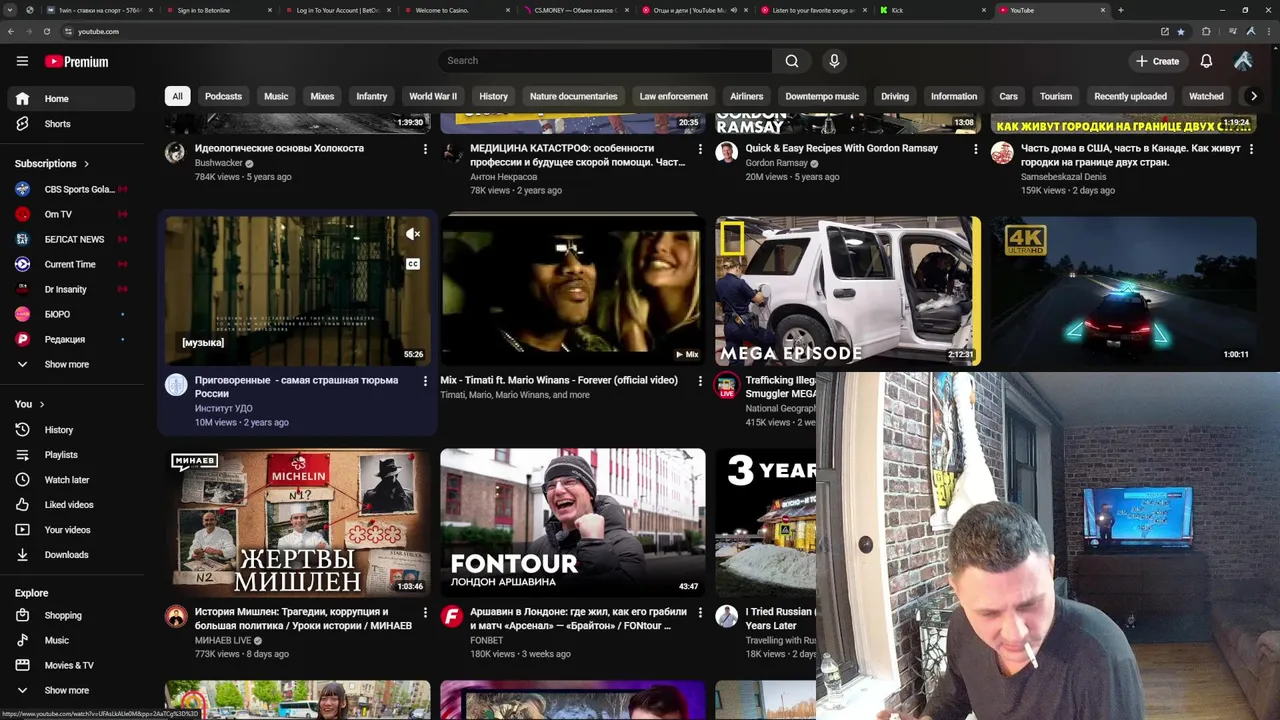Open the browser extensions puzzle icon
Screen dimensions: 1280x720
pyautogui.click(x=1206, y=31)
